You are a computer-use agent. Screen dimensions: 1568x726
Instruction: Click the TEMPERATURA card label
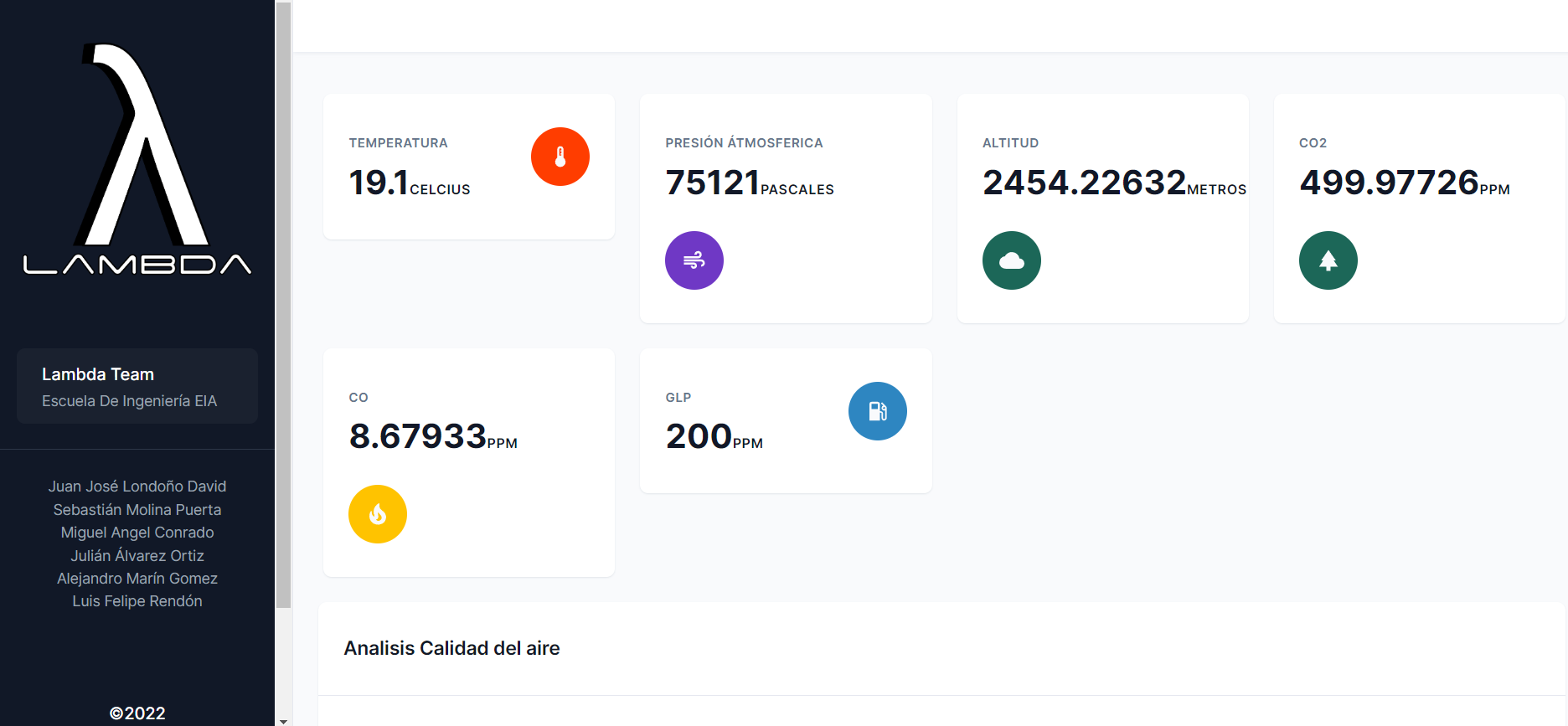(399, 143)
